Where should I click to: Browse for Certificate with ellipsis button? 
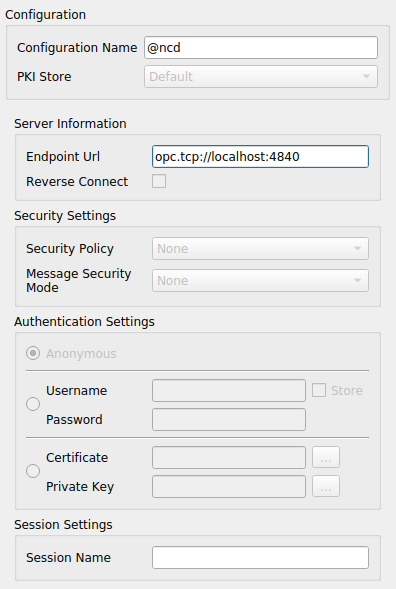(x=326, y=457)
